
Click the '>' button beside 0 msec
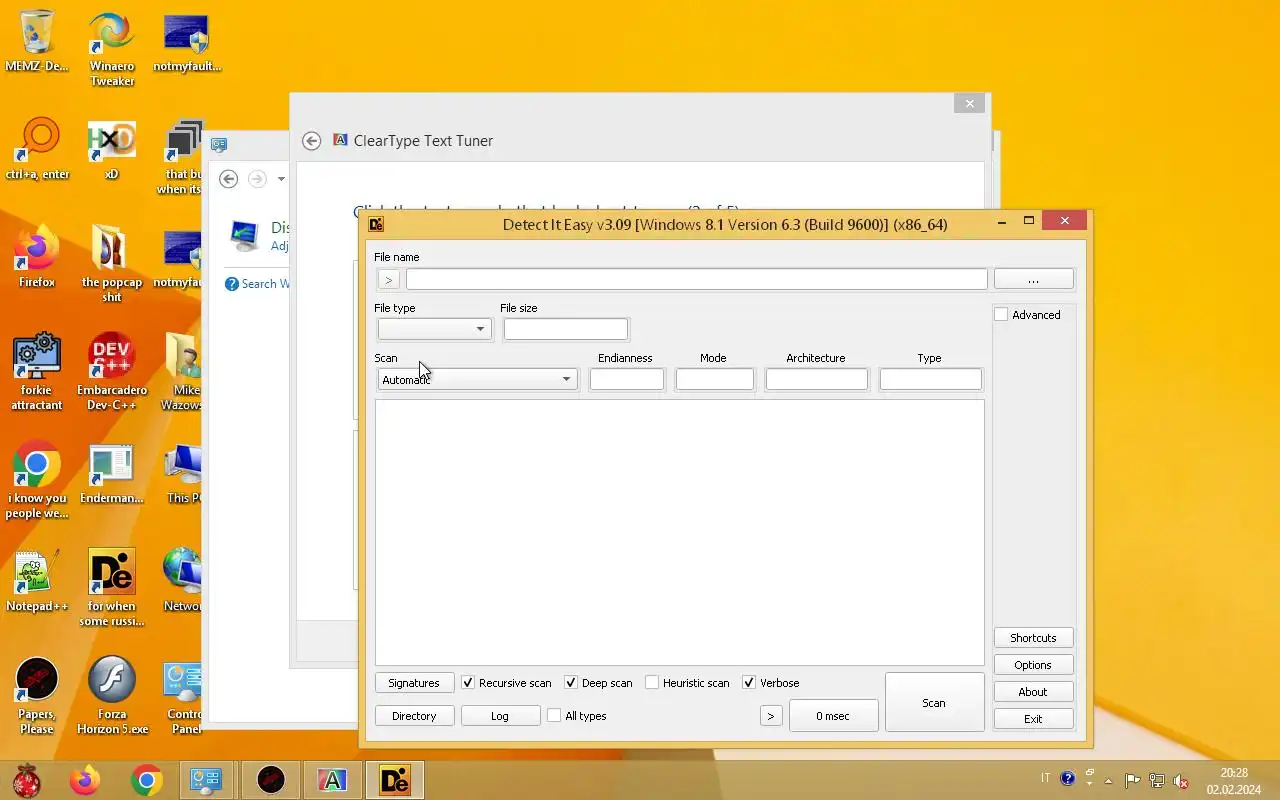coord(770,716)
